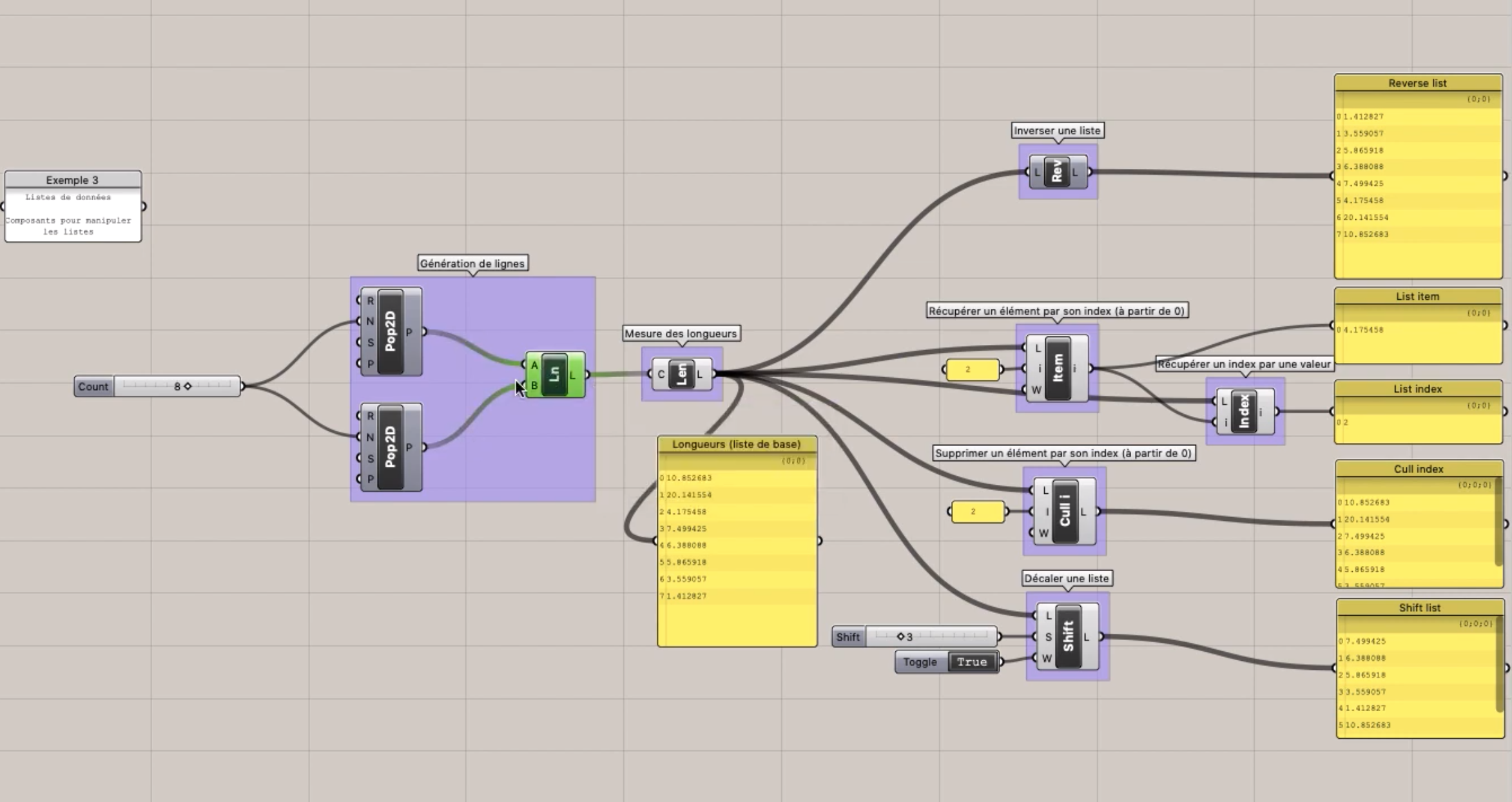The image size is (1512, 802).
Task: Click the Reverse list panel header
Action: [1417, 83]
